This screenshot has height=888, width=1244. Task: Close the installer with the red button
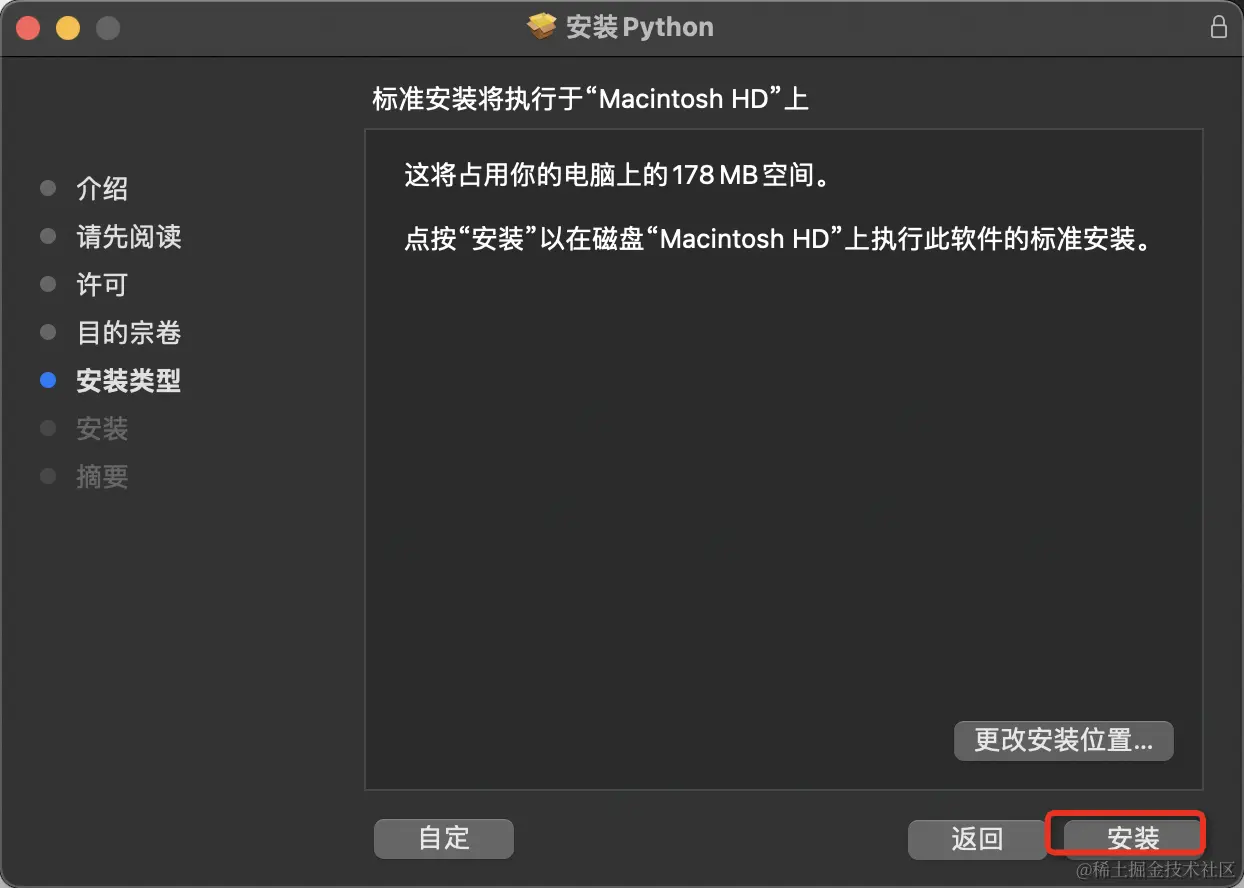[x=28, y=28]
